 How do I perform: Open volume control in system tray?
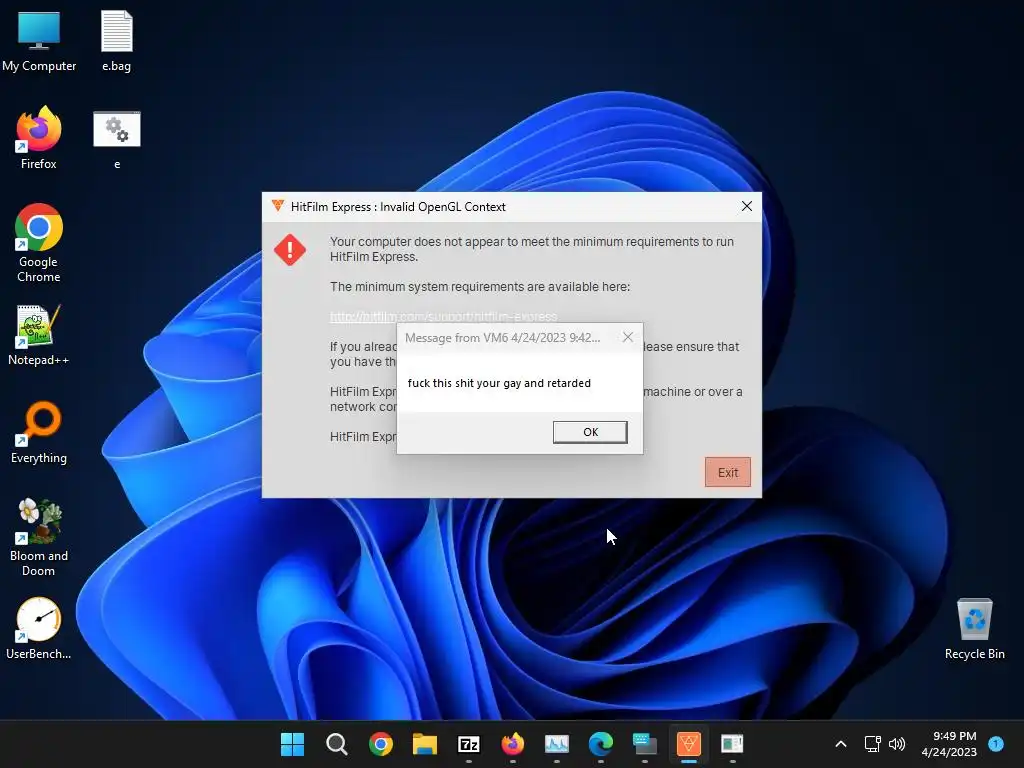[x=897, y=744]
